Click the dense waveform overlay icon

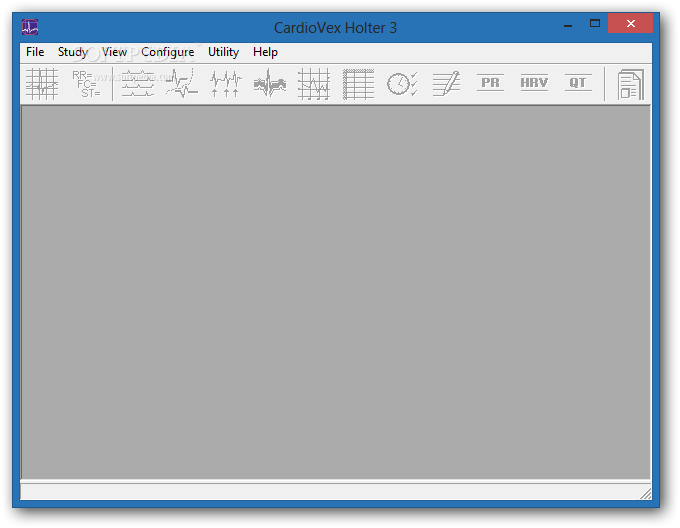tap(270, 84)
